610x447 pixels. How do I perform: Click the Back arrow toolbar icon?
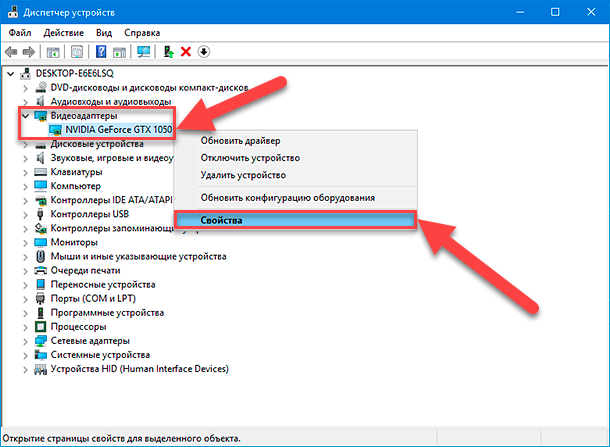coord(11,52)
